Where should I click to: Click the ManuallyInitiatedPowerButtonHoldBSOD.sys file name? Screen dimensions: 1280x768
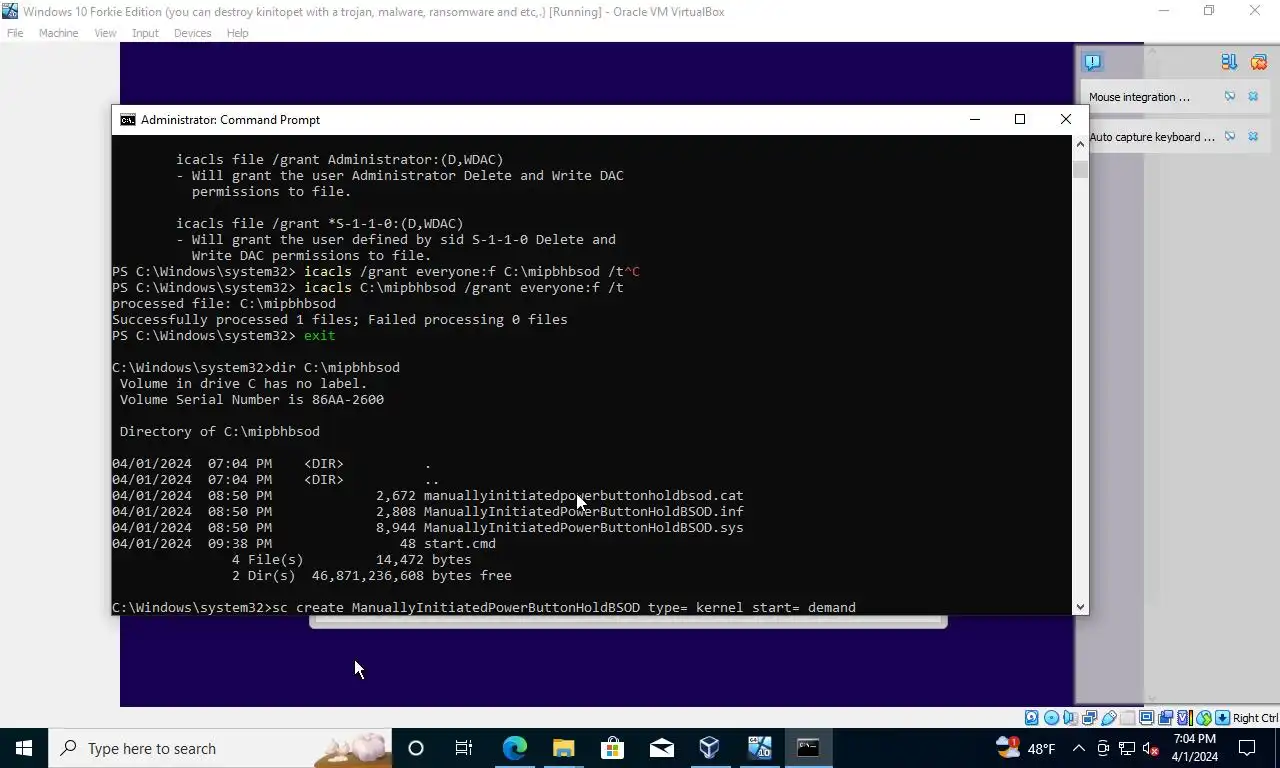pos(584,527)
